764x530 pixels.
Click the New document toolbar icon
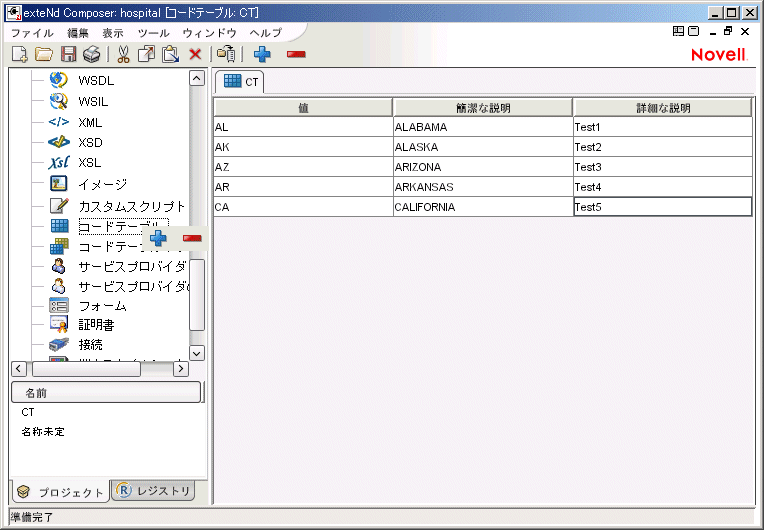[19, 54]
